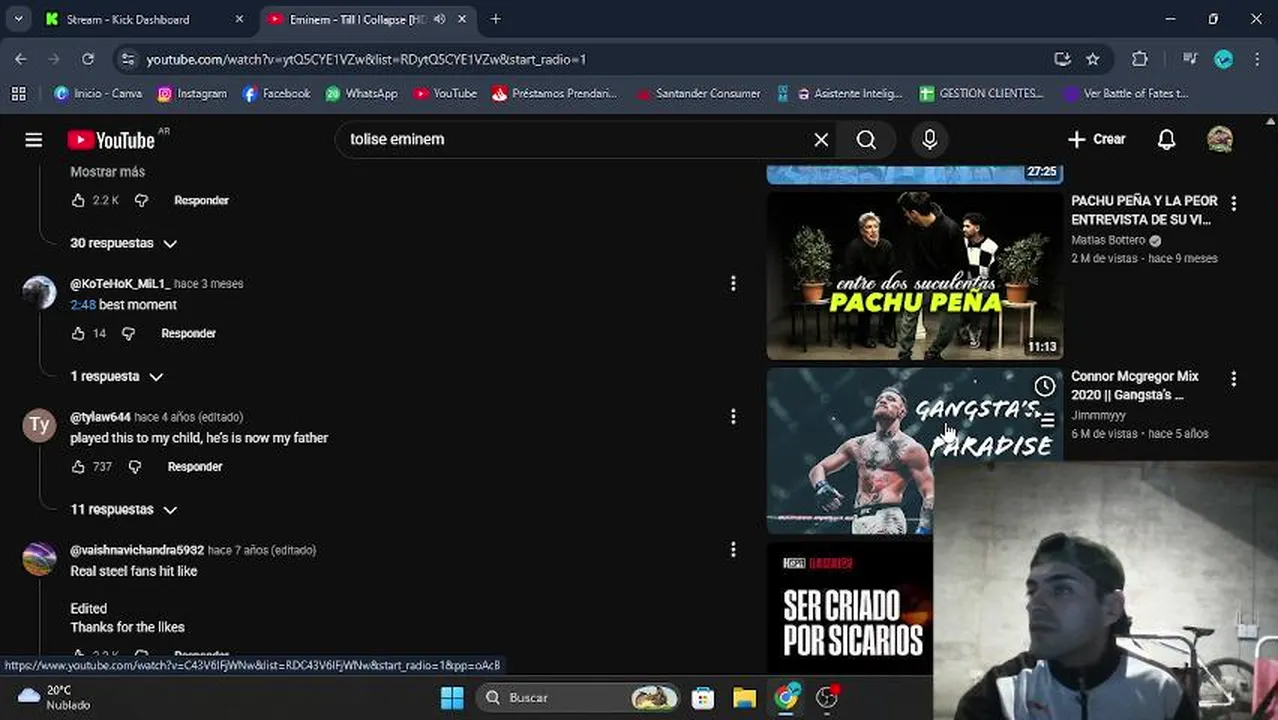Screen dimensions: 1278x720
Task: Dislike tylaw644's comment
Action: tap(135, 466)
